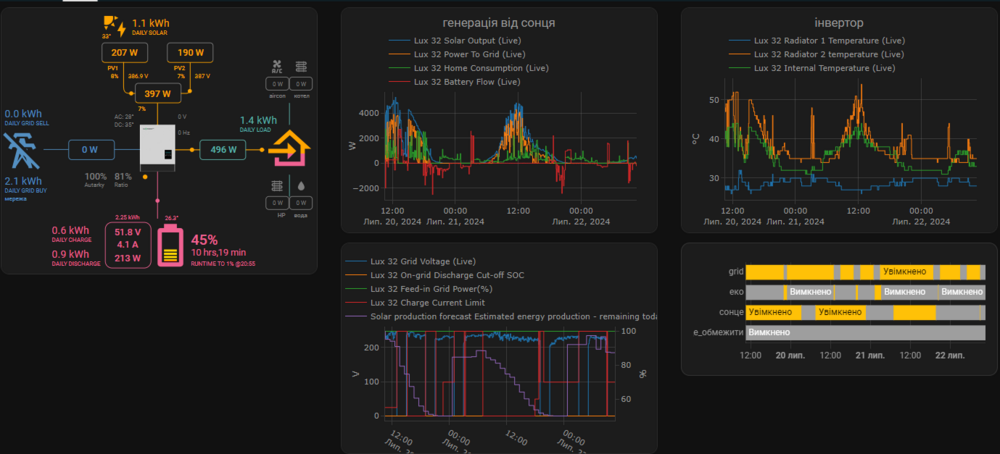Viewport: 1000px width, 454px height.
Task: Open the 496 W home load box
Action: click(x=223, y=150)
